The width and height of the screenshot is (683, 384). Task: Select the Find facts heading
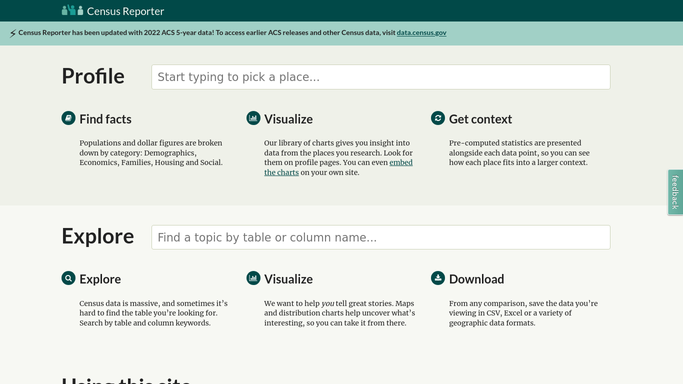click(x=105, y=119)
